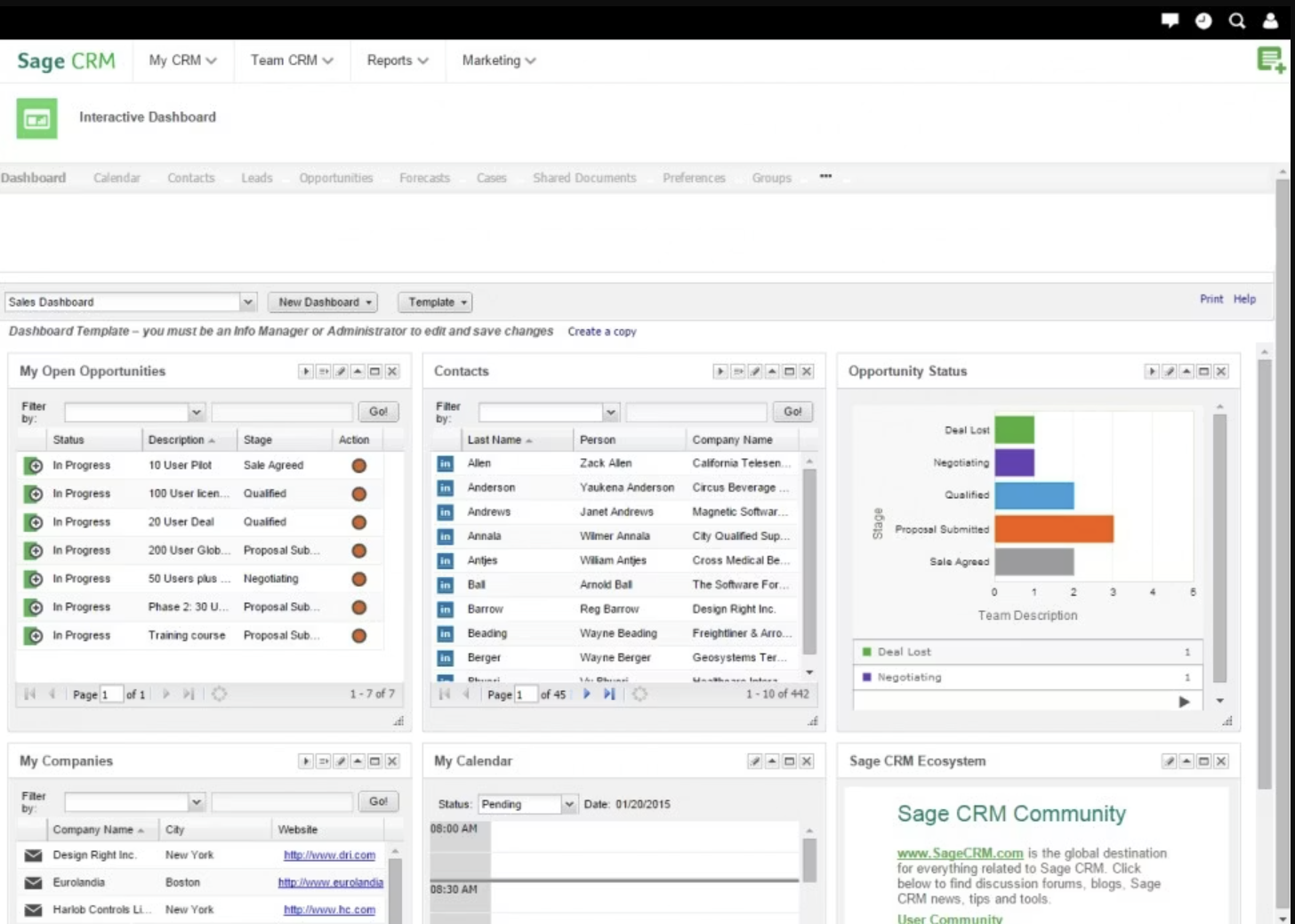The width and height of the screenshot is (1295, 924).
Task: Open the New Dashboard dropdown button
Action: click(x=323, y=302)
